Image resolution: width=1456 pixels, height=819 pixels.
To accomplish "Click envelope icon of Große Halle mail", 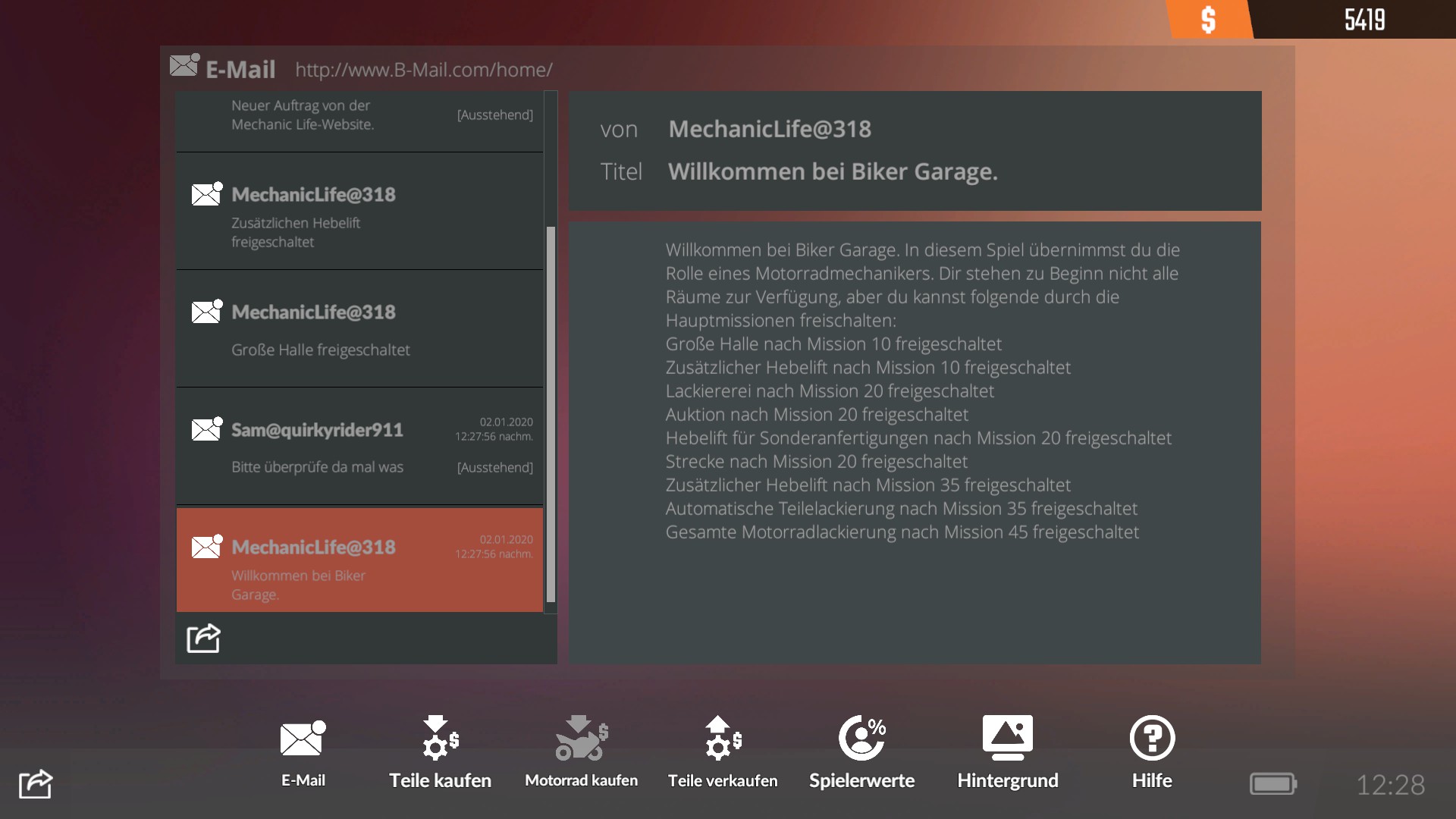I will (x=207, y=311).
